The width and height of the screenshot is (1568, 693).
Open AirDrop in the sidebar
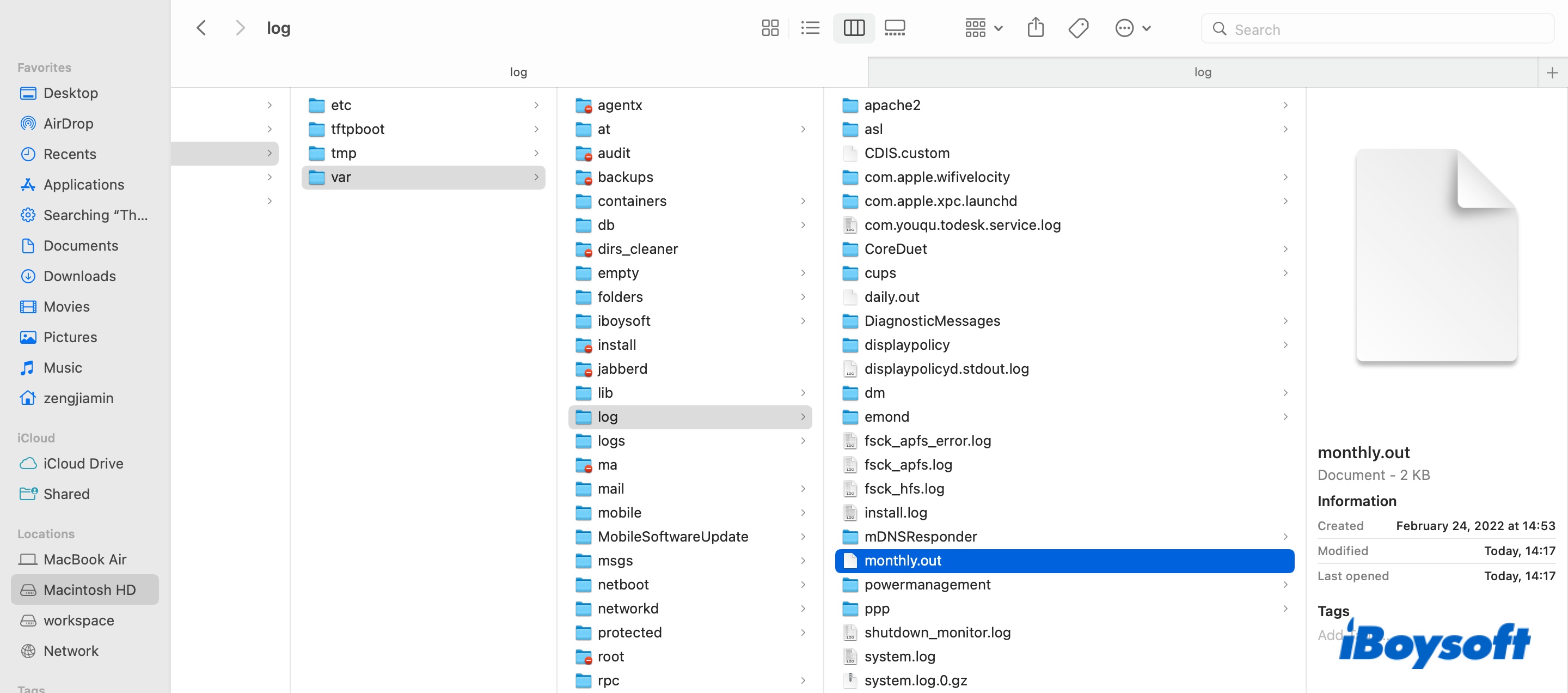click(x=68, y=124)
